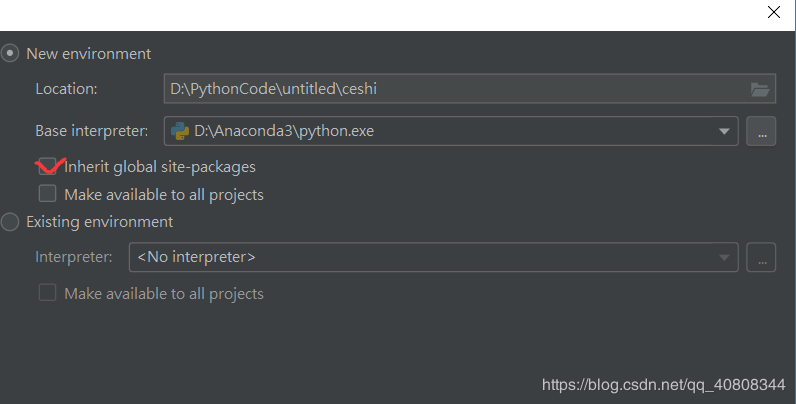Screen dimensions: 796x404
Task: Close the dialog with the X button
Action: tap(774, 13)
